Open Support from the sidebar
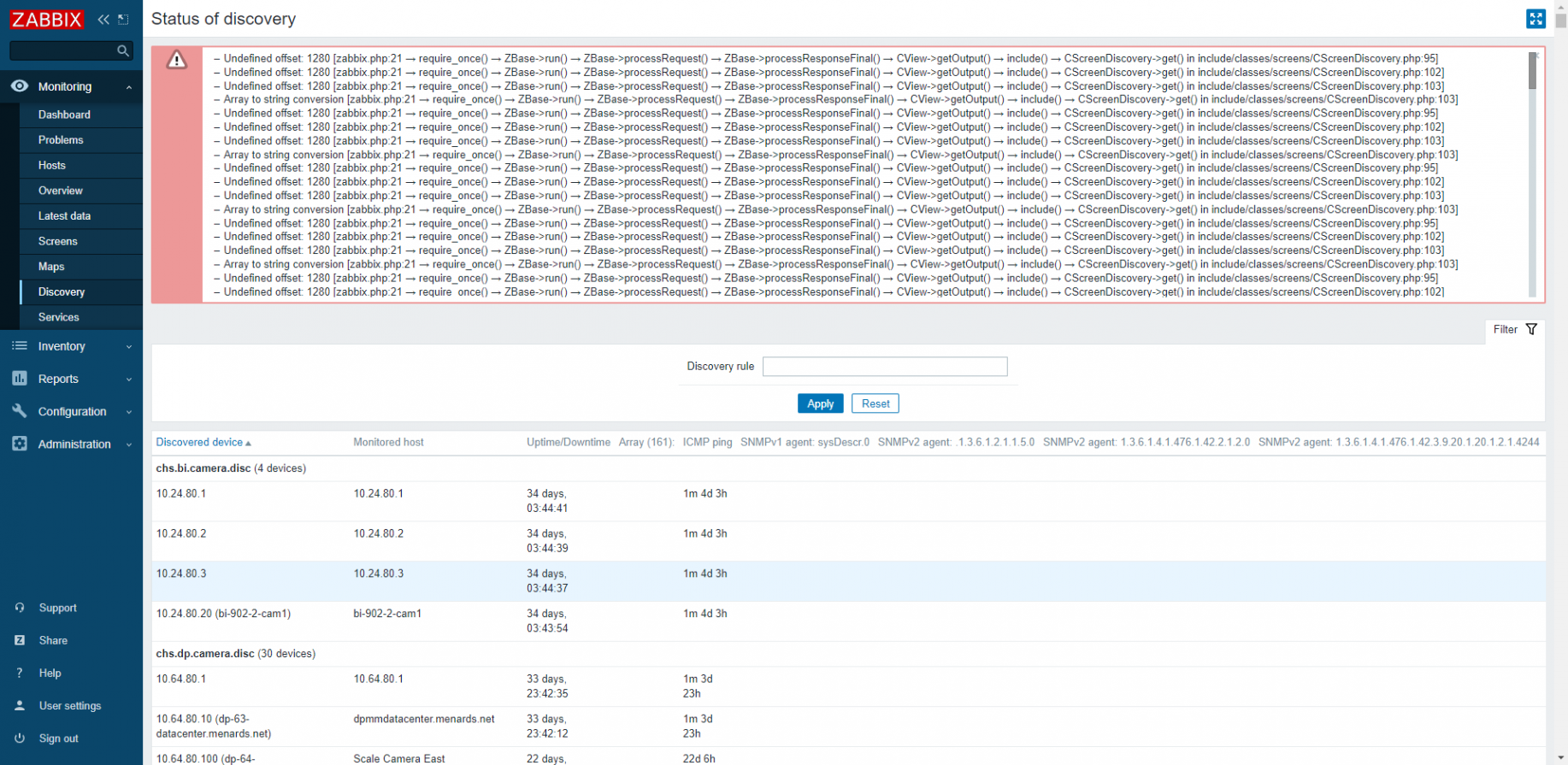This screenshot has height=765, width=1568. [x=57, y=608]
